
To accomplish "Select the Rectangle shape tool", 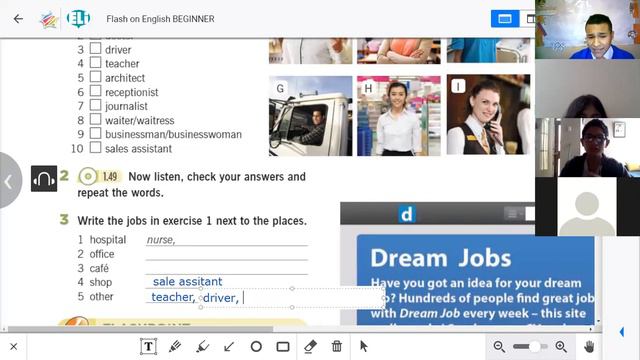I will pyautogui.click(x=283, y=347).
